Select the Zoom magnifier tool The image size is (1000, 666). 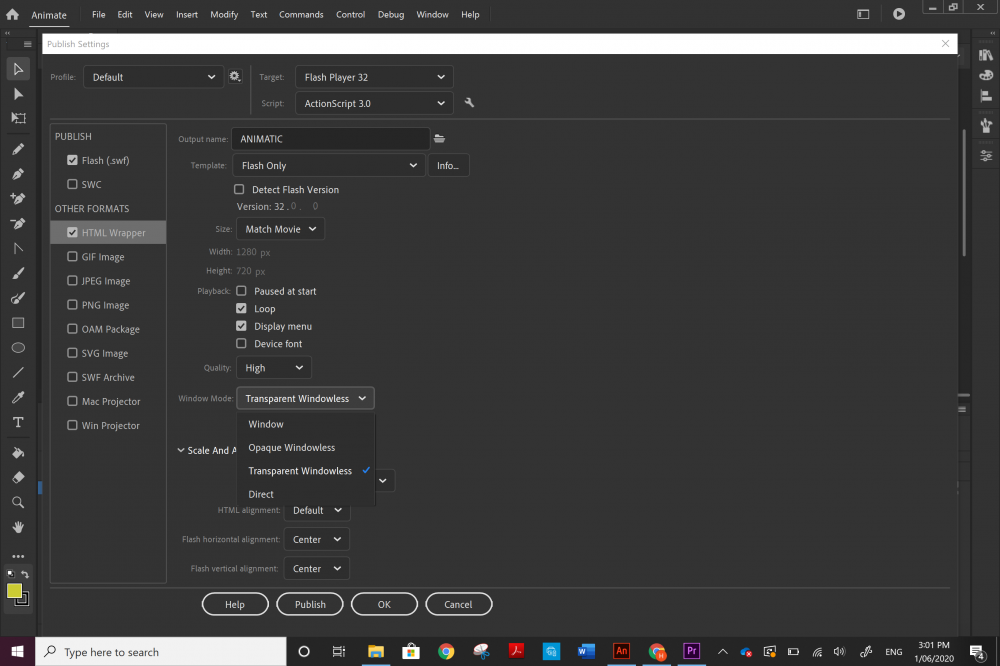click(18, 503)
